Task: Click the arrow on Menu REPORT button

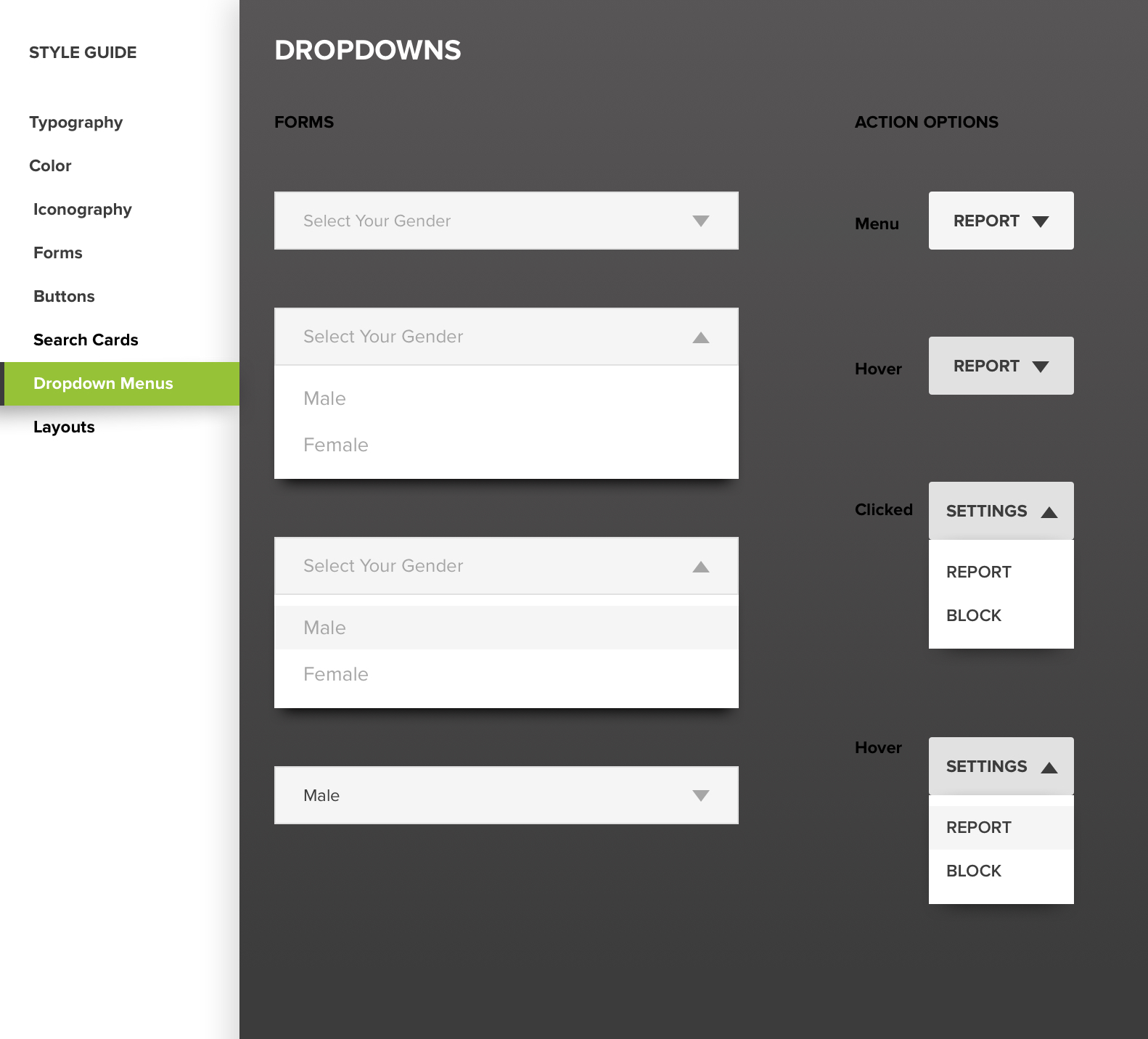Action: 1041,221
